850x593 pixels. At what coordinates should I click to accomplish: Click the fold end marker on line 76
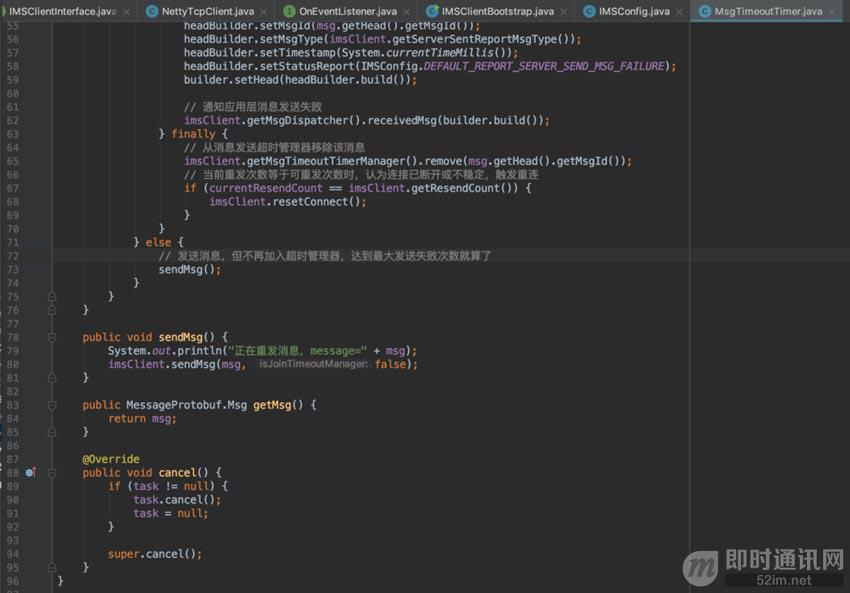[x=52, y=310]
